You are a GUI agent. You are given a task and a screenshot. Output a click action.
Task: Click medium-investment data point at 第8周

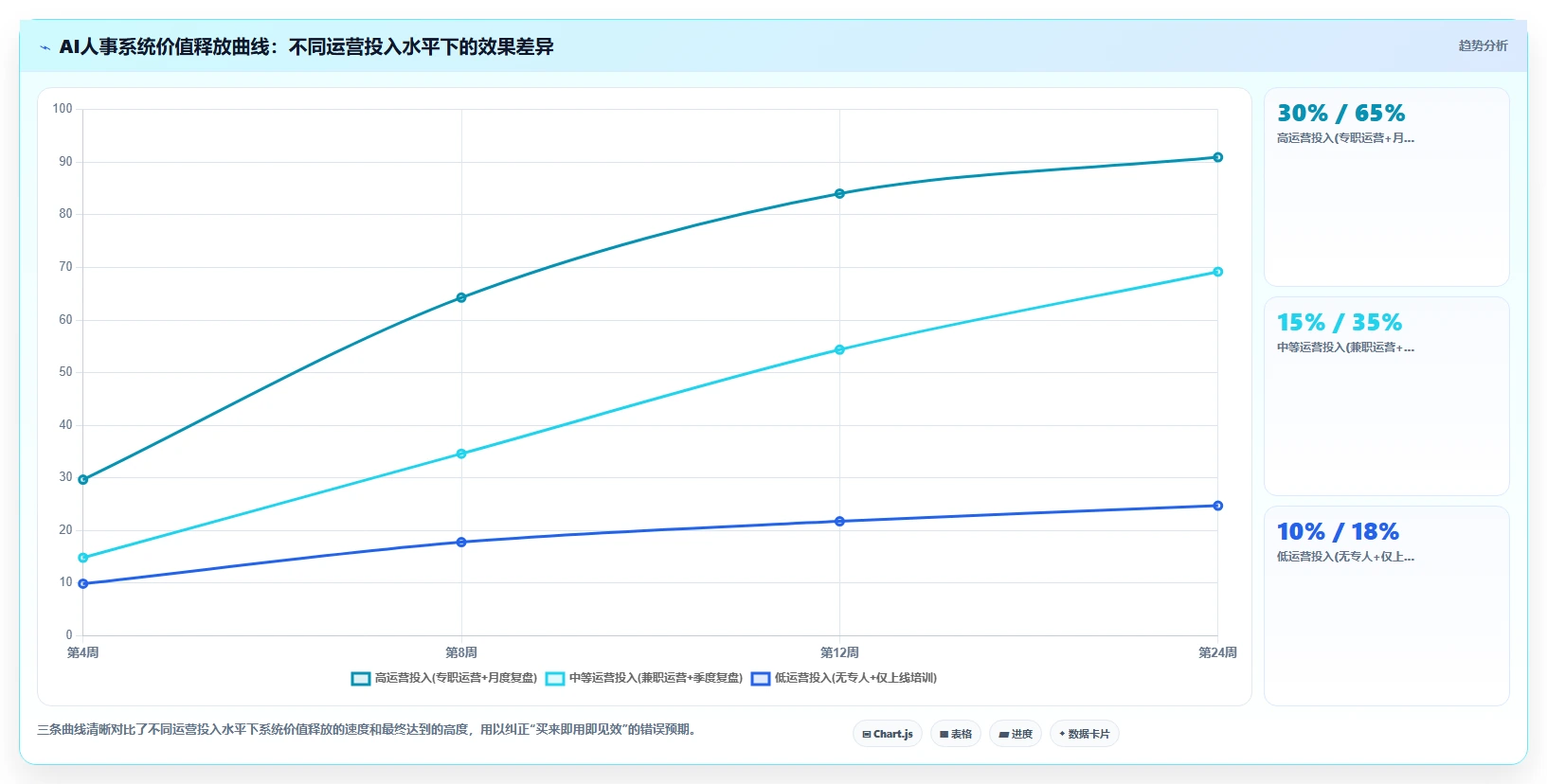[461, 454]
